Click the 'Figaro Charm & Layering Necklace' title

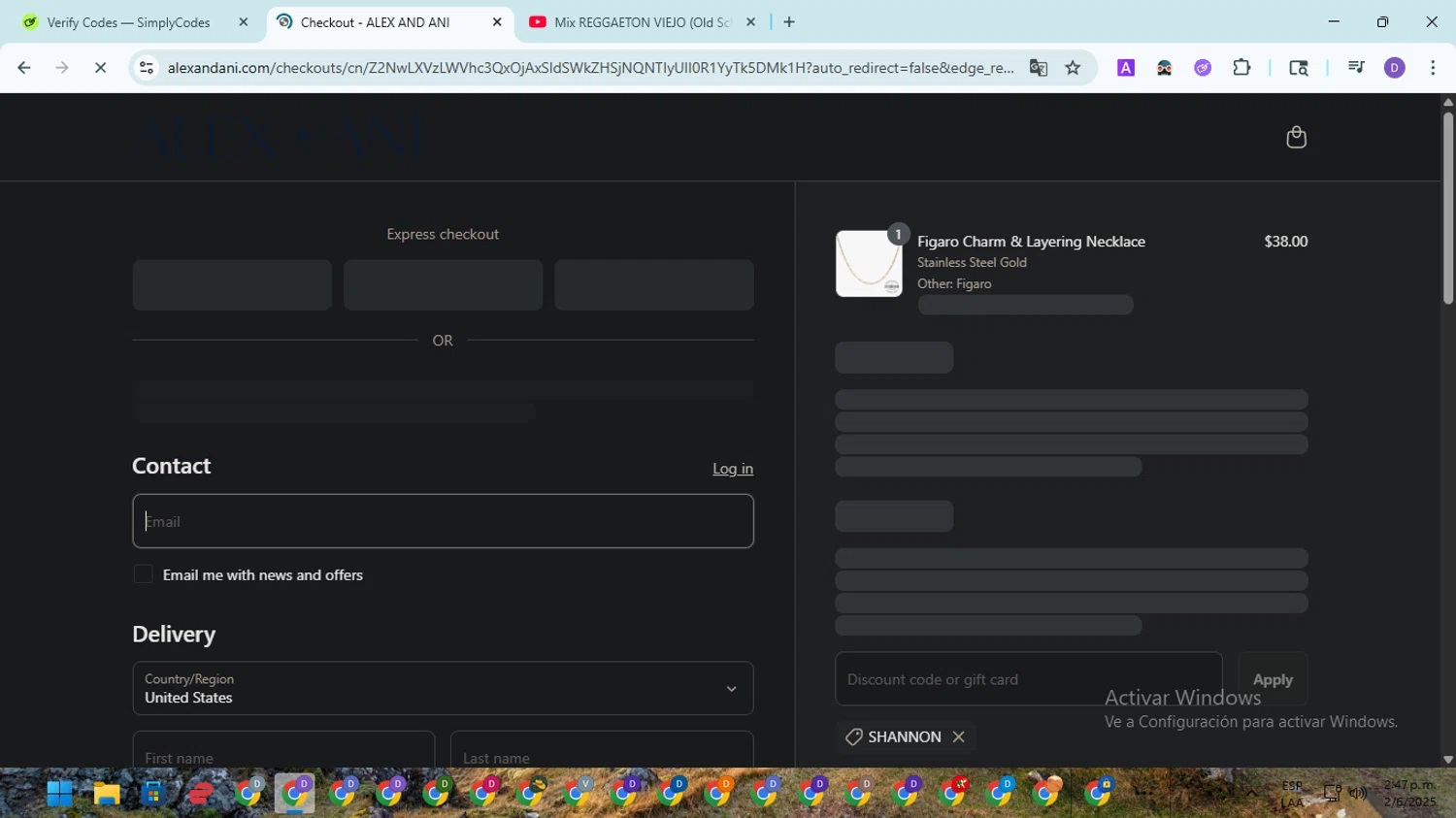click(1031, 242)
